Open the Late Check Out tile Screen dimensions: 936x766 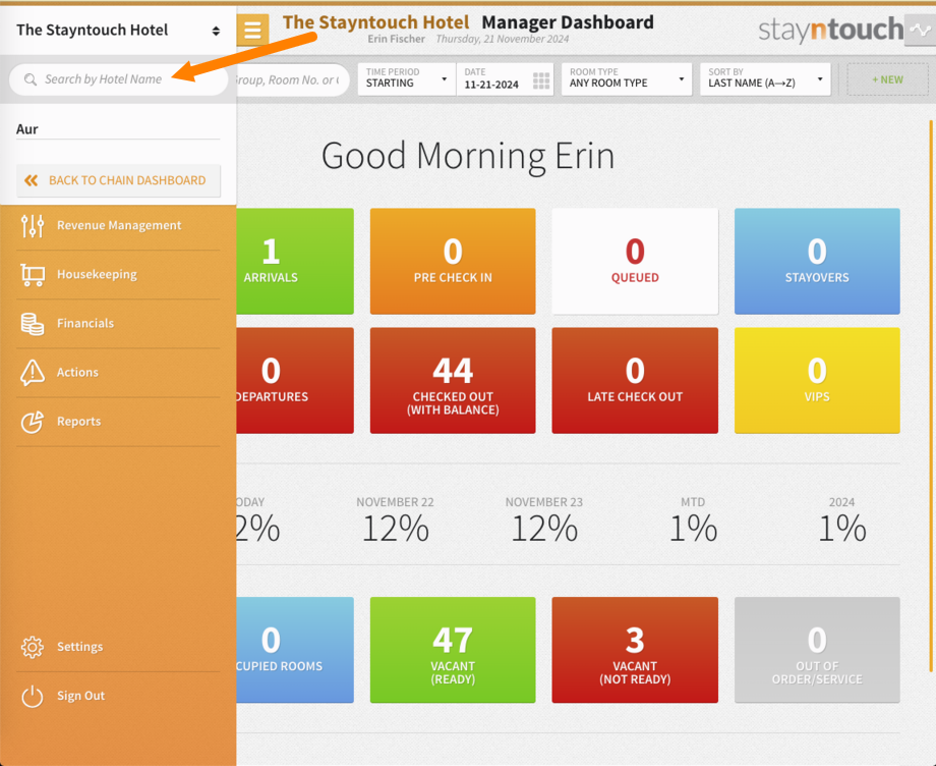click(x=635, y=380)
